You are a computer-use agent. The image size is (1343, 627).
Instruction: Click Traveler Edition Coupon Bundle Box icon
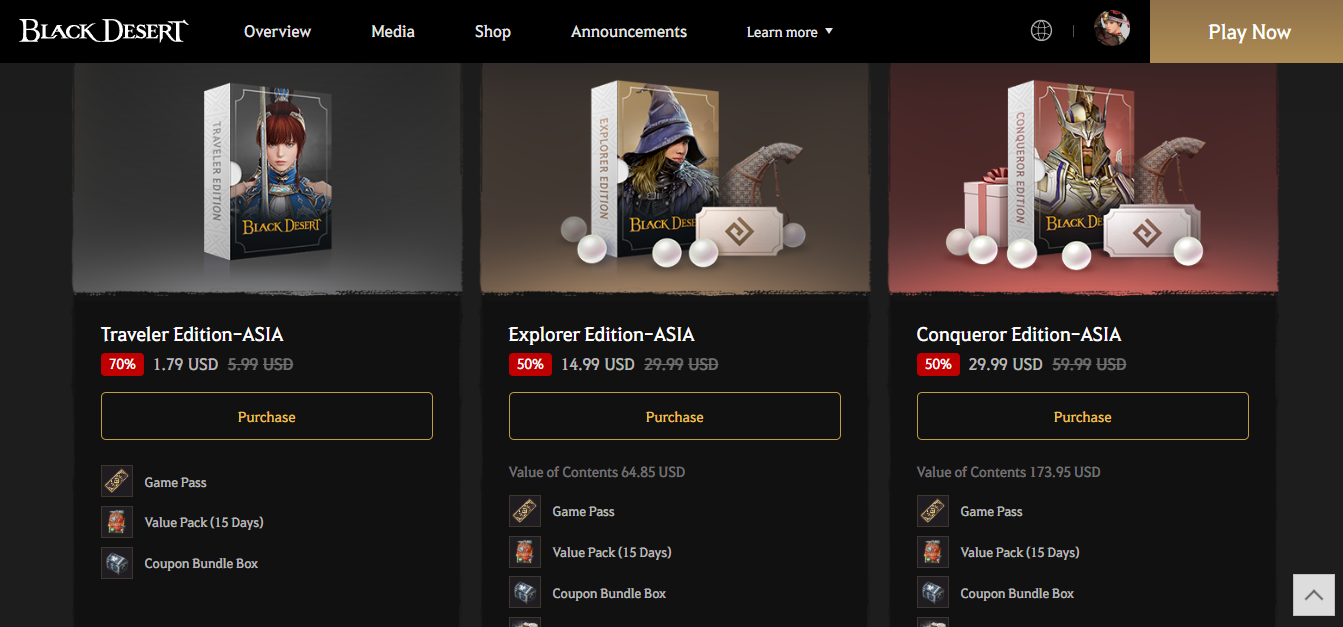[x=117, y=563]
